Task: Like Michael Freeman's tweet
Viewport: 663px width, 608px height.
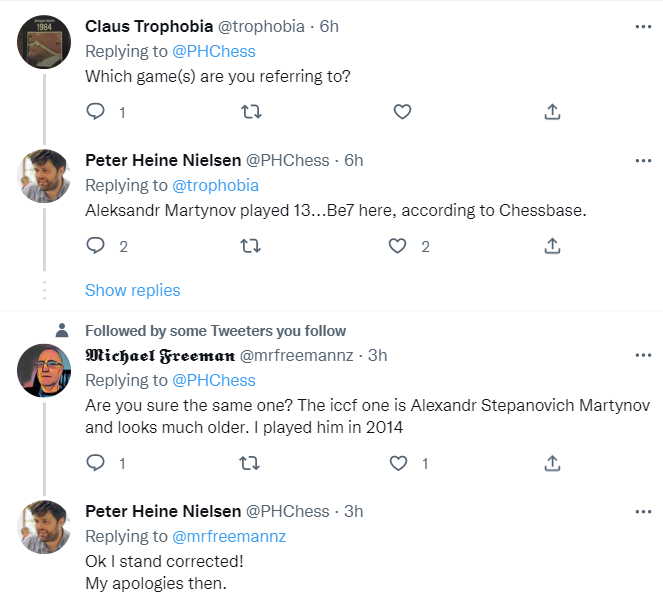Action: coord(398,463)
